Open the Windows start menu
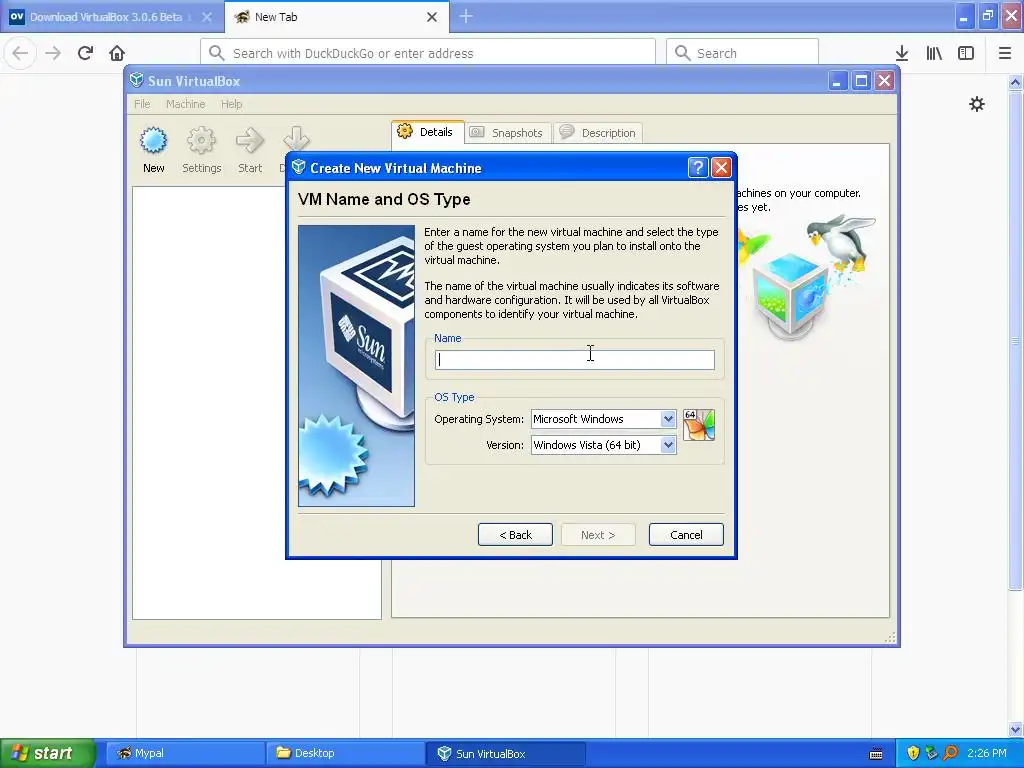The image size is (1024, 768). [47, 753]
